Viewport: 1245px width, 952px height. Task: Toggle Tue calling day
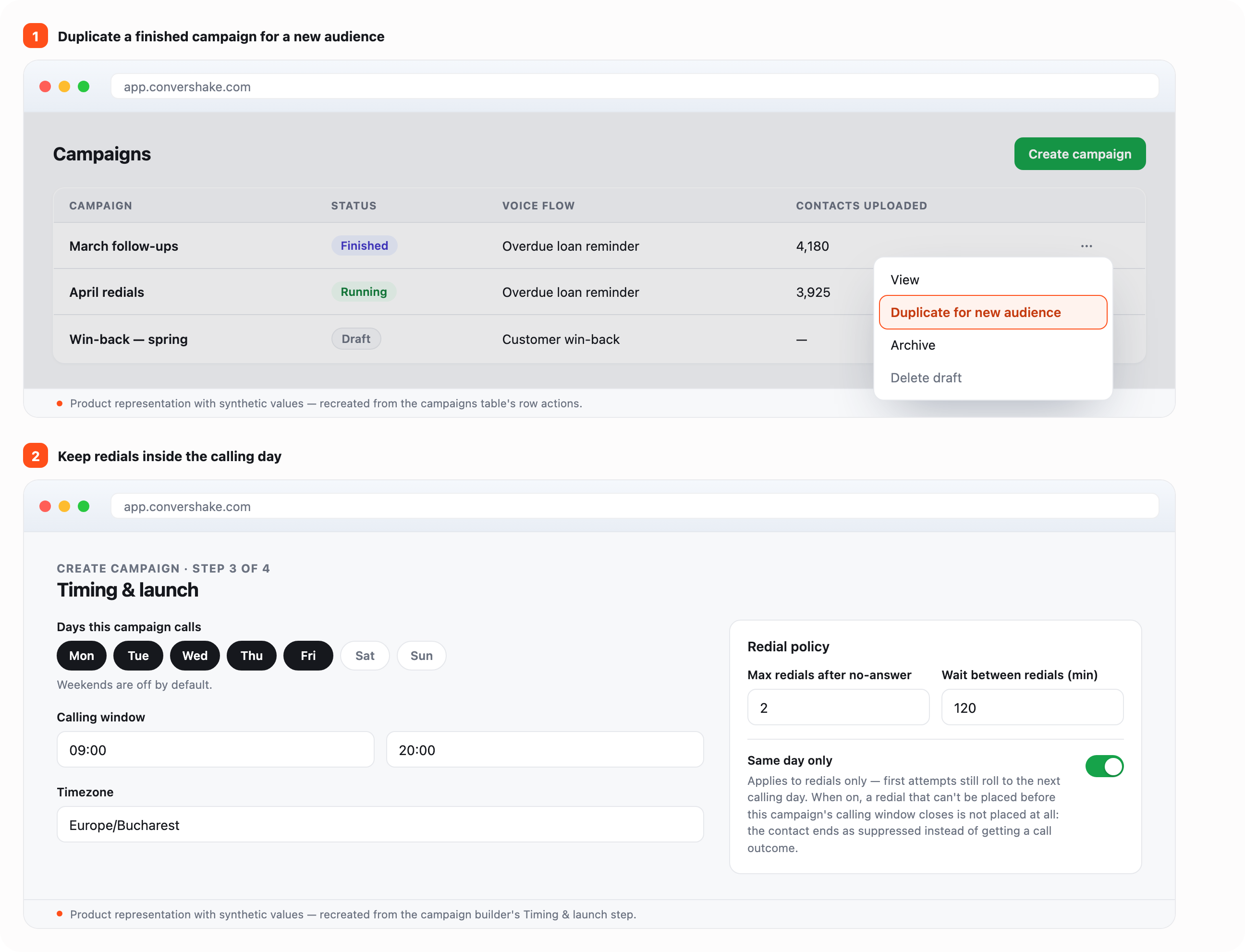point(138,656)
